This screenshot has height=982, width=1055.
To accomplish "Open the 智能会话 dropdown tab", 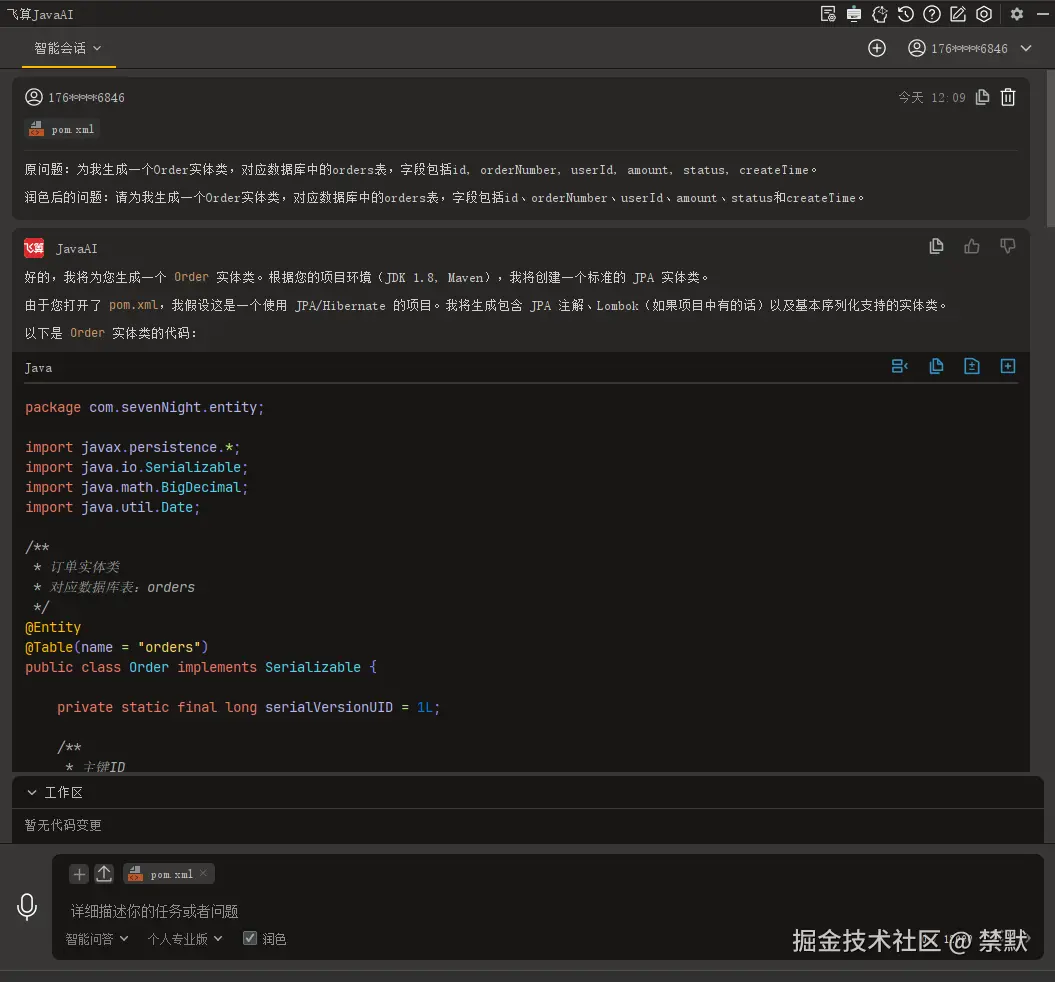I will 68,48.
